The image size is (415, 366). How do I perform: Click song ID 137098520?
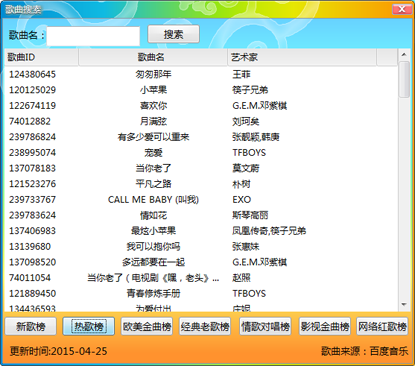pyautogui.click(x=32, y=262)
